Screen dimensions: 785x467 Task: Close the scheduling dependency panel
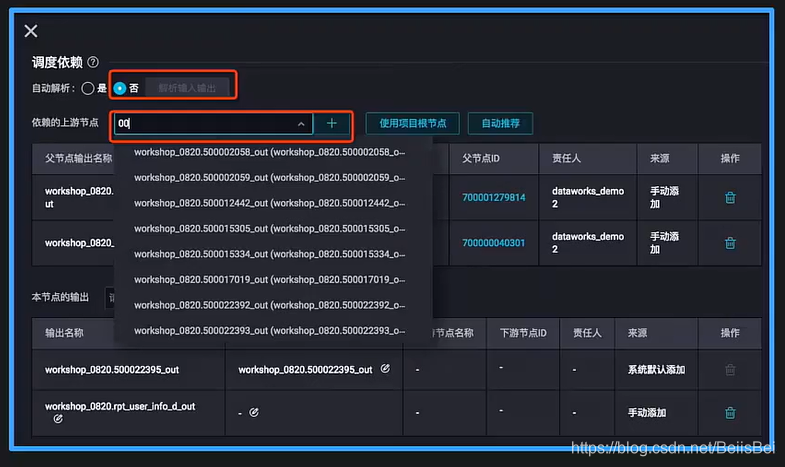[x=31, y=31]
